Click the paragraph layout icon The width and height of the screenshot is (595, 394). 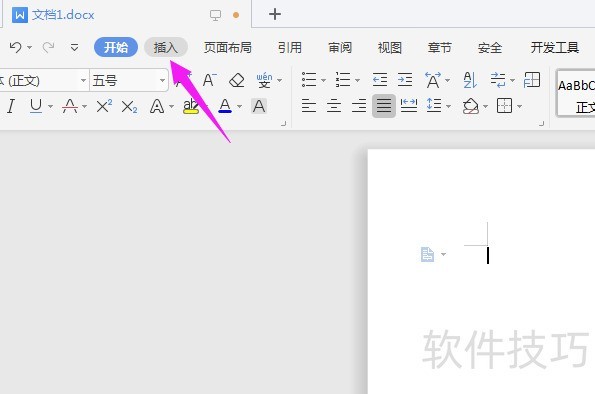pyautogui.click(x=532, y=80)
